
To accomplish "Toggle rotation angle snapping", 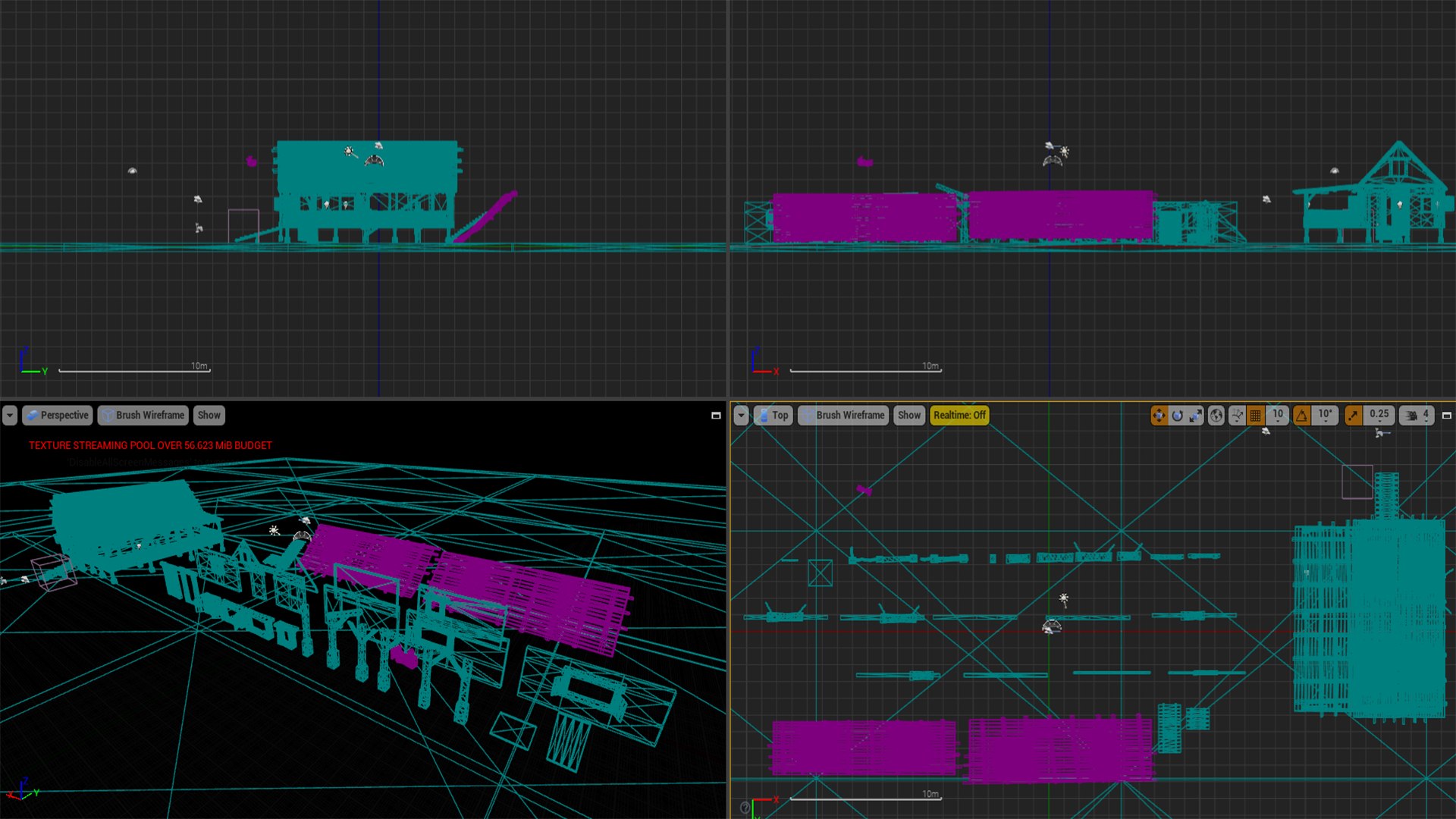I will tap(1302, 415).
